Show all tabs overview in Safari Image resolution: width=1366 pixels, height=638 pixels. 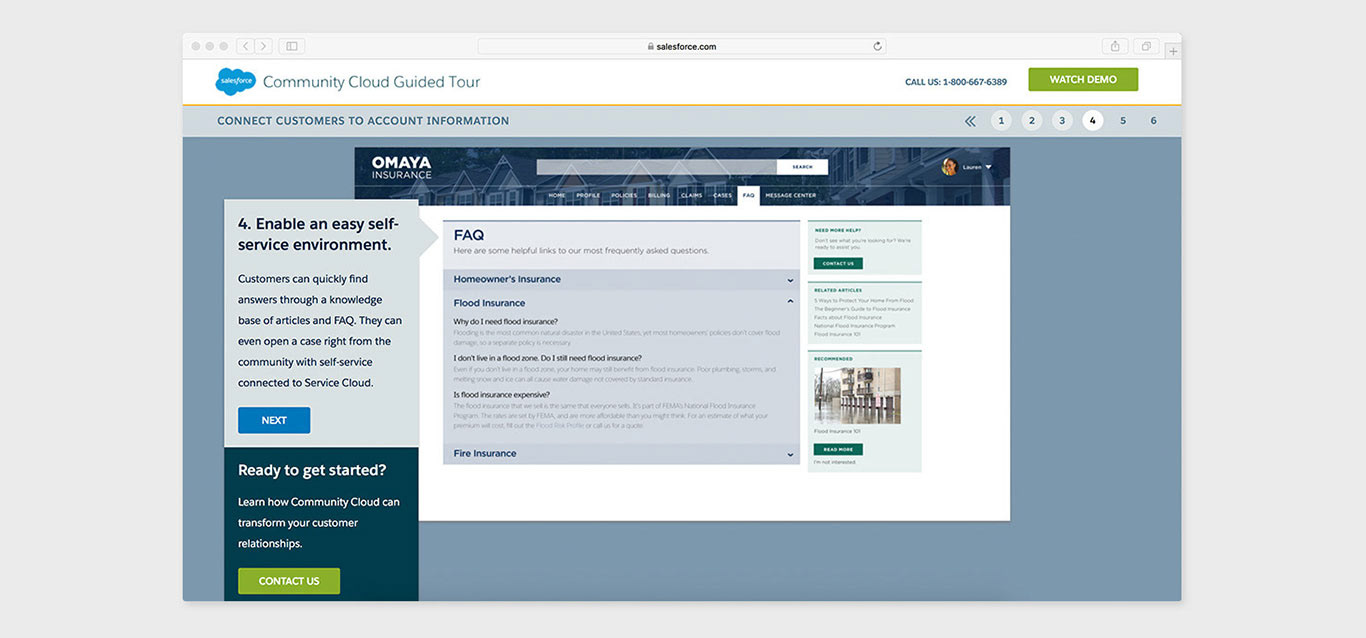coord(1146,46)
